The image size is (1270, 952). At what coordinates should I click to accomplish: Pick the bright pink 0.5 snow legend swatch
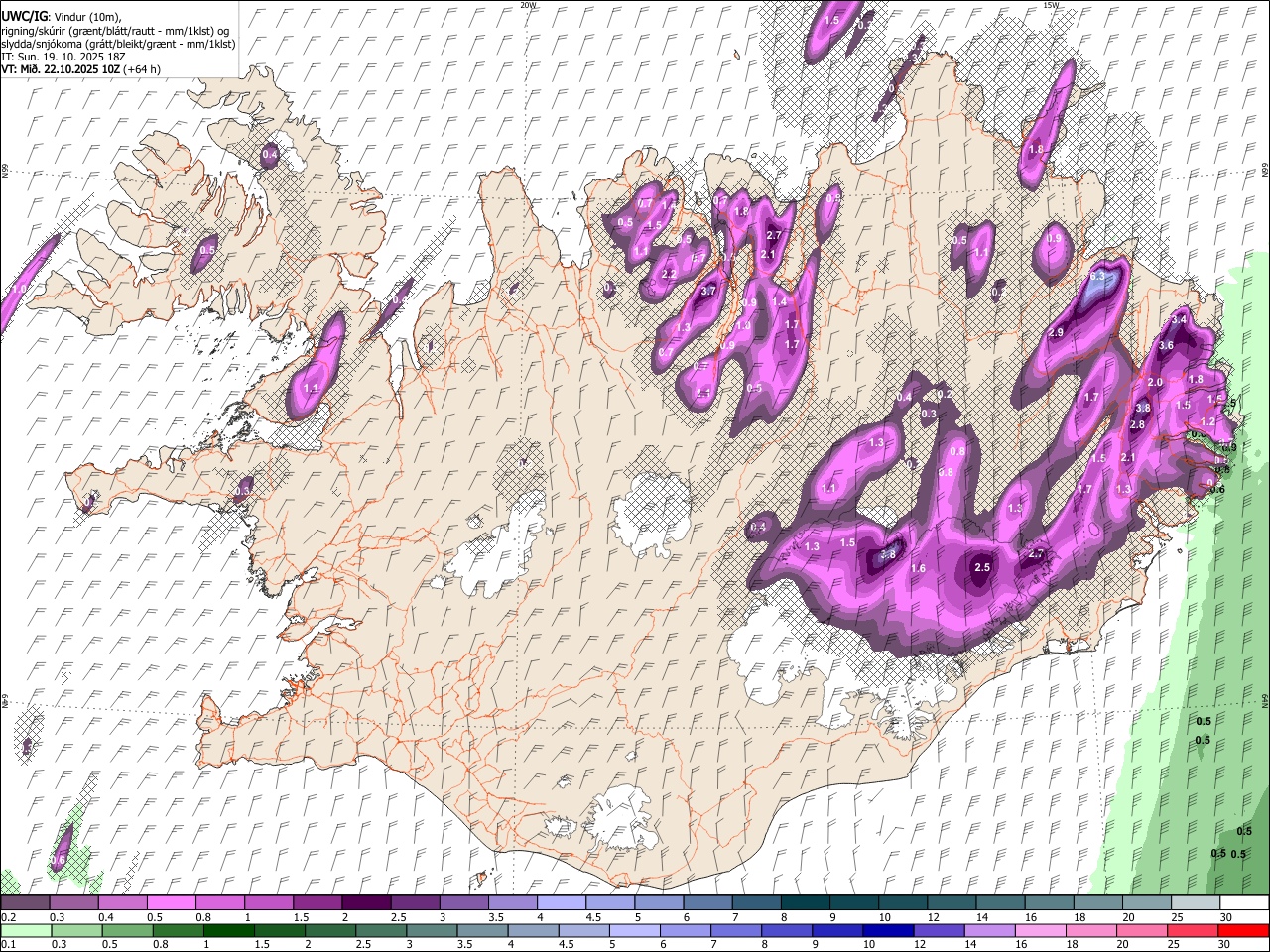(x=172, y=902)
